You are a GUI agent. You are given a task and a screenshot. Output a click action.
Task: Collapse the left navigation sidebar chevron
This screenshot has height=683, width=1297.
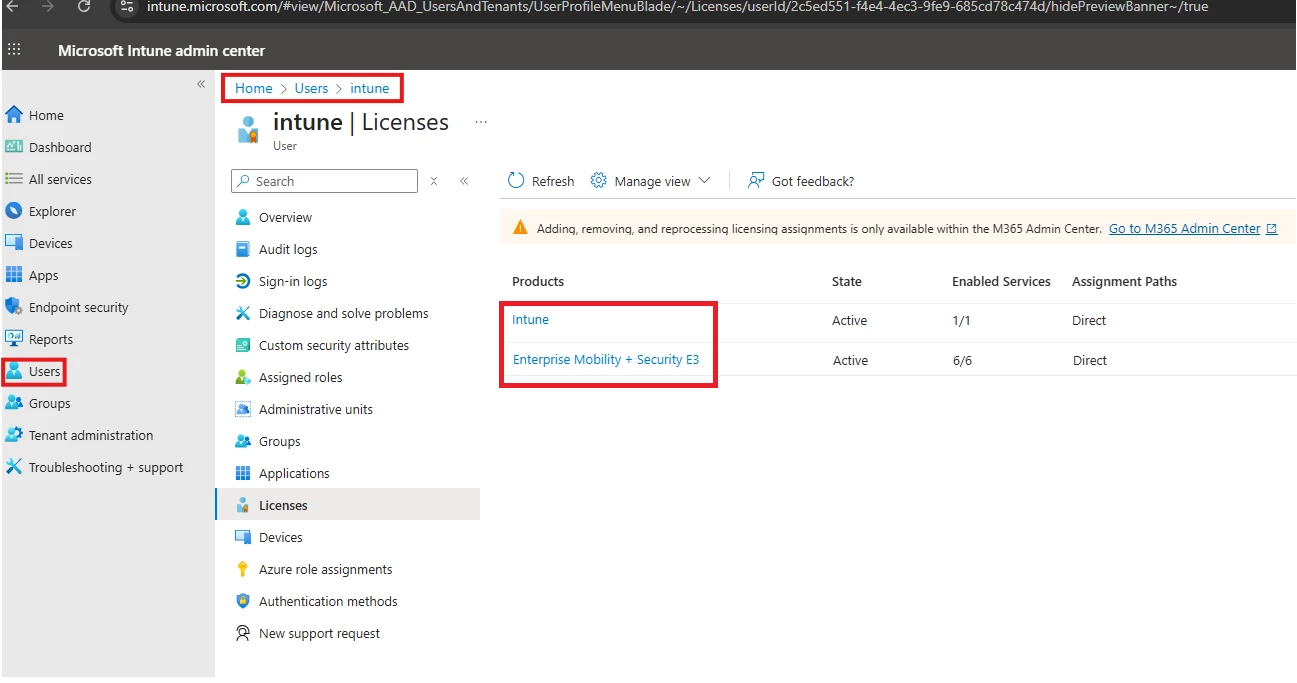point(201,84)
